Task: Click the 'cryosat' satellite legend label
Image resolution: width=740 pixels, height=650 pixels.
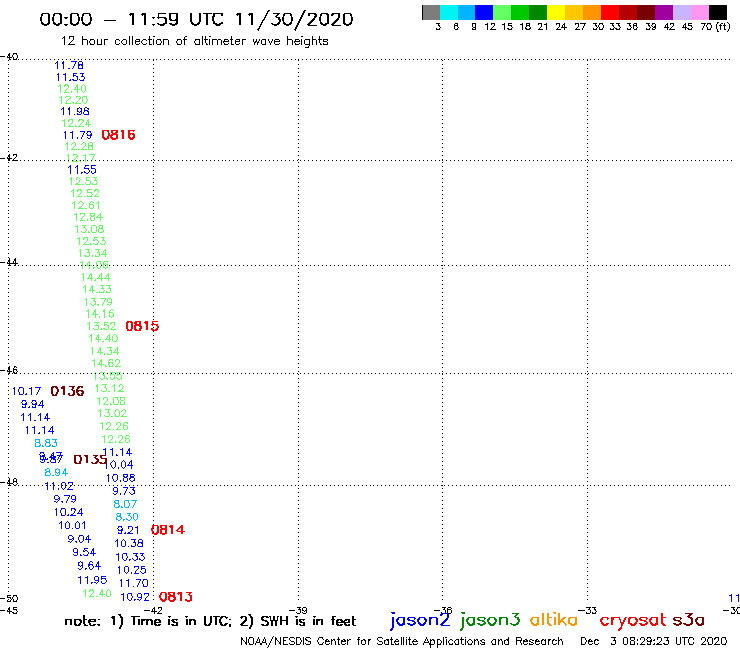Action: click(x=633, y=621)
